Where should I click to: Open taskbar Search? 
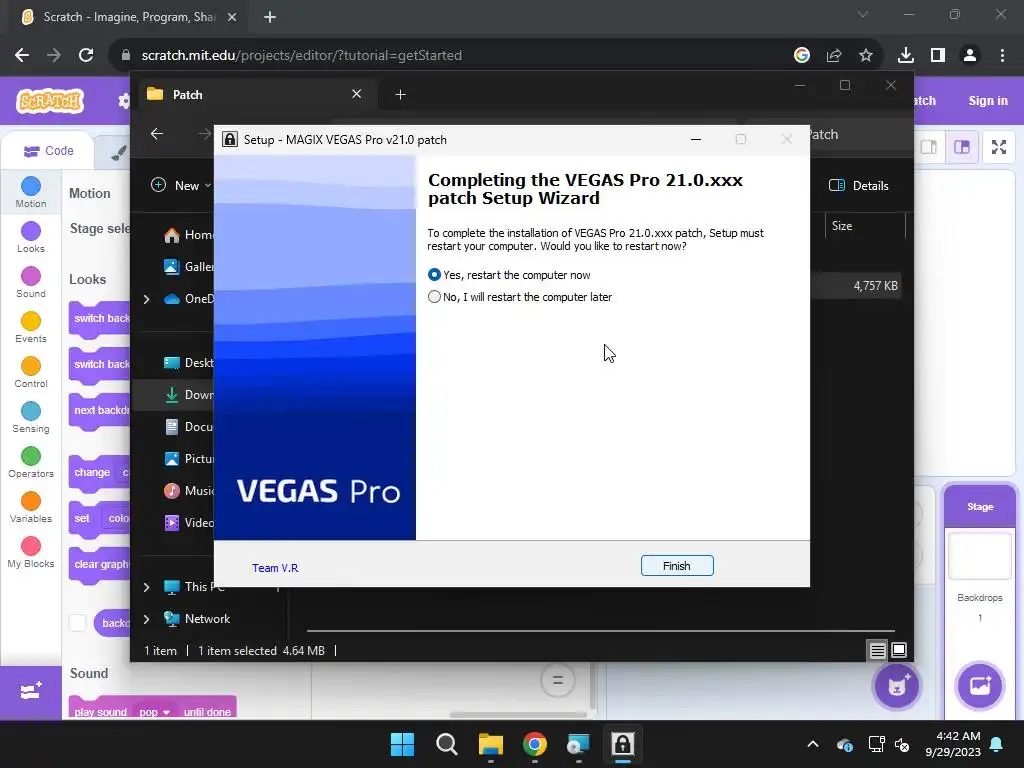pyautogui.click(x=447, y=744)
